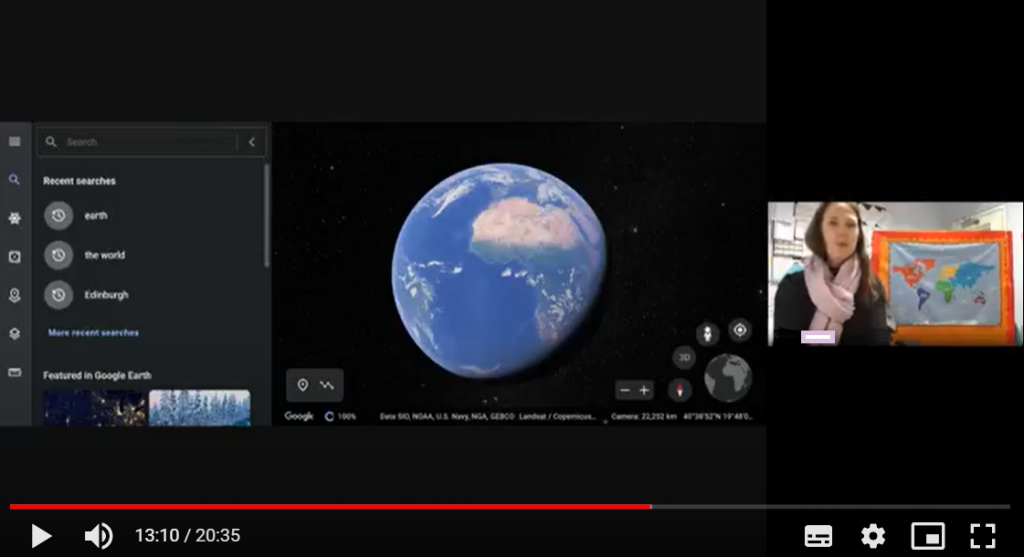Click history icon beside 'earth'
The image size is (1024, 557).
click(58, 215)
